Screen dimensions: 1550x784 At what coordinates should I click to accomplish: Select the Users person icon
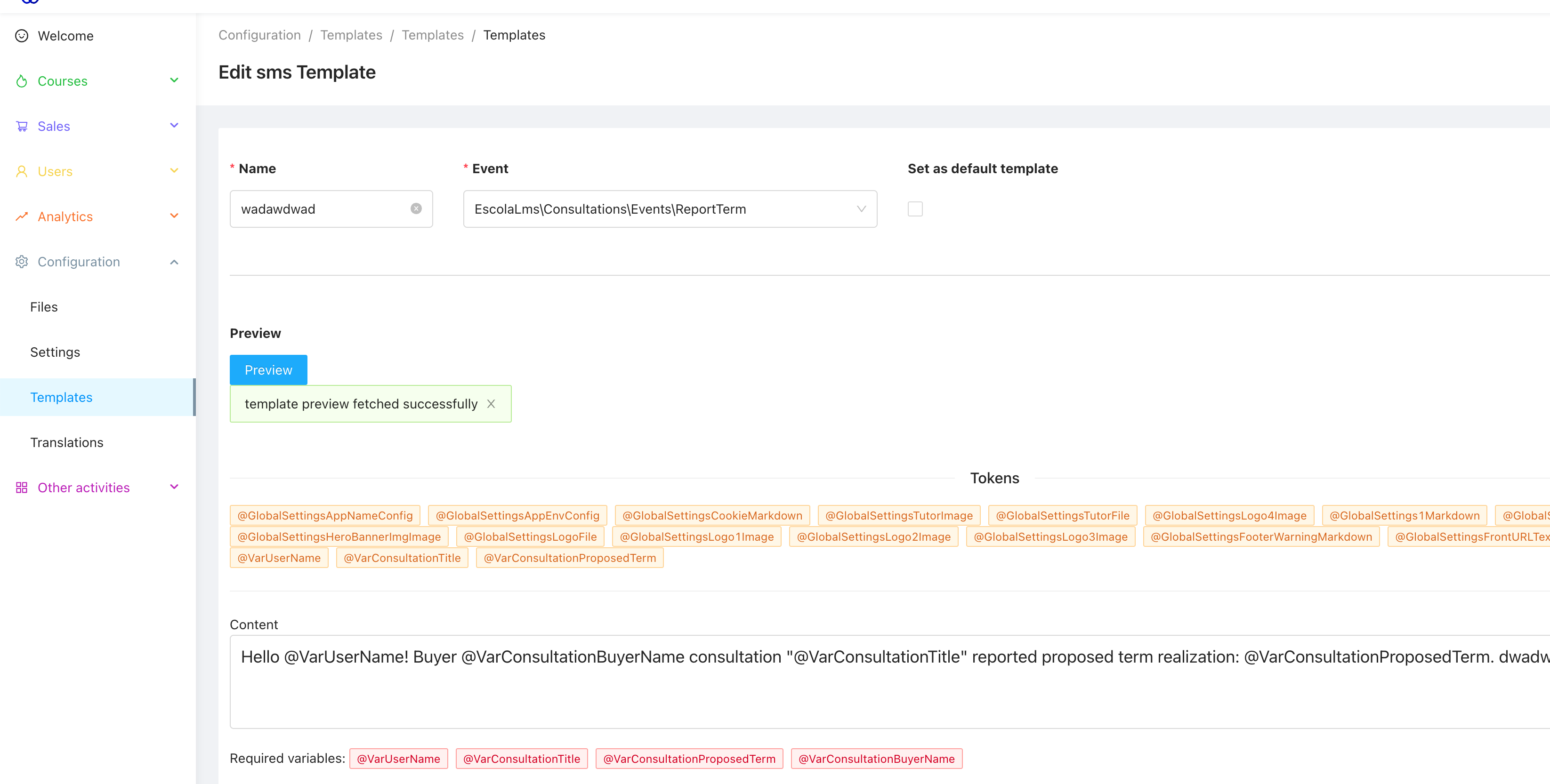click(22, 171)
